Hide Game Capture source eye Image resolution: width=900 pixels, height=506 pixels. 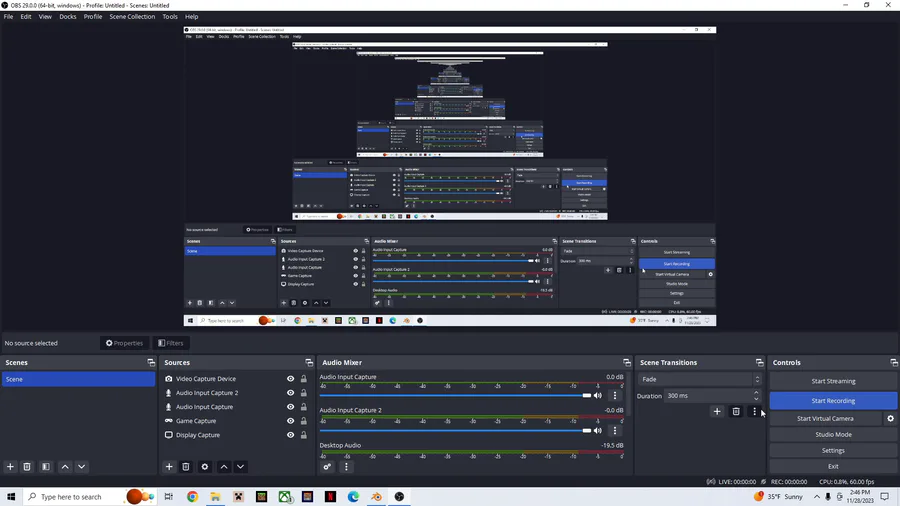[x=290, y=421]
